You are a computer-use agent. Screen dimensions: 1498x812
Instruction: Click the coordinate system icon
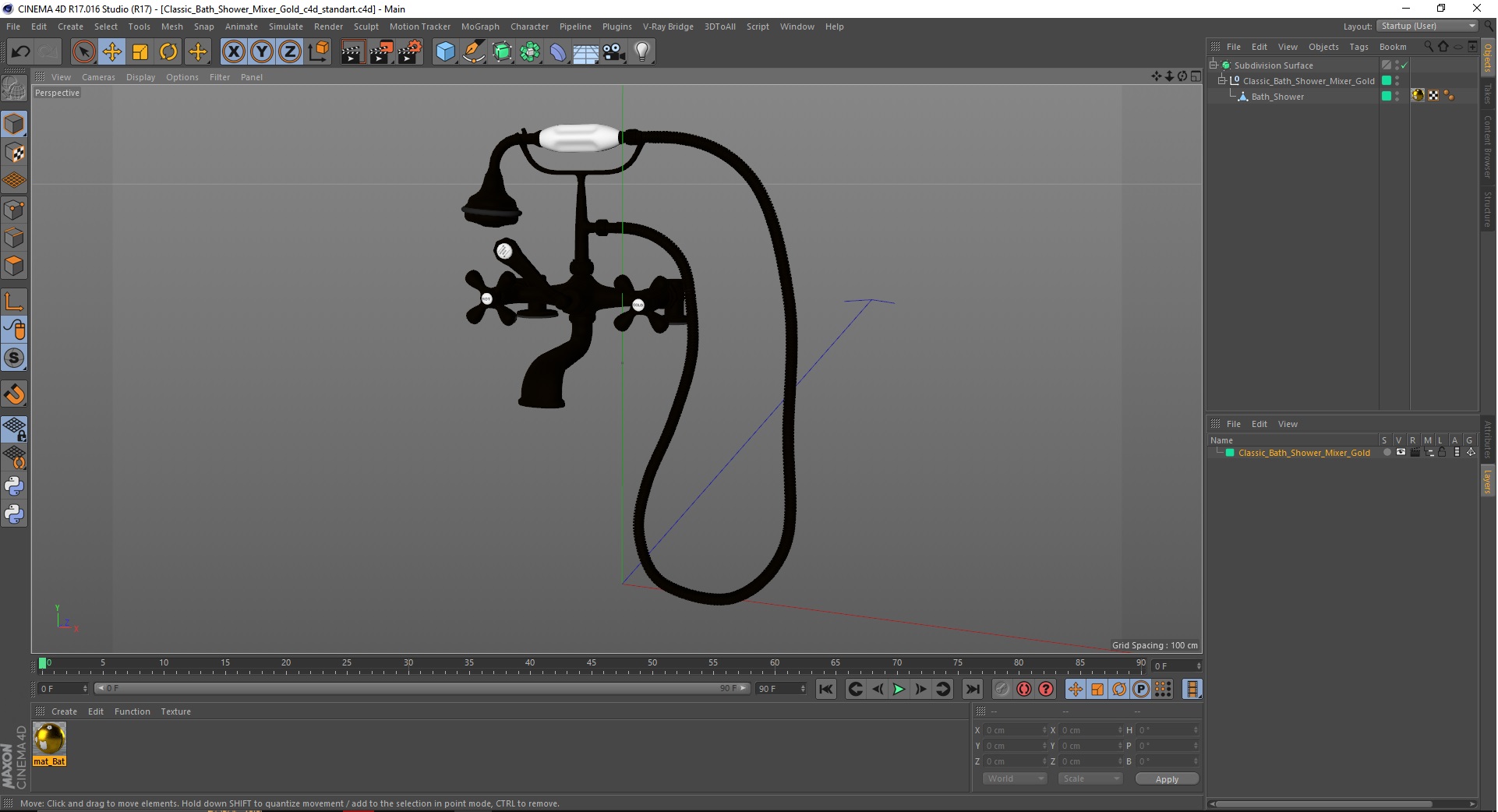pos(319,52)
